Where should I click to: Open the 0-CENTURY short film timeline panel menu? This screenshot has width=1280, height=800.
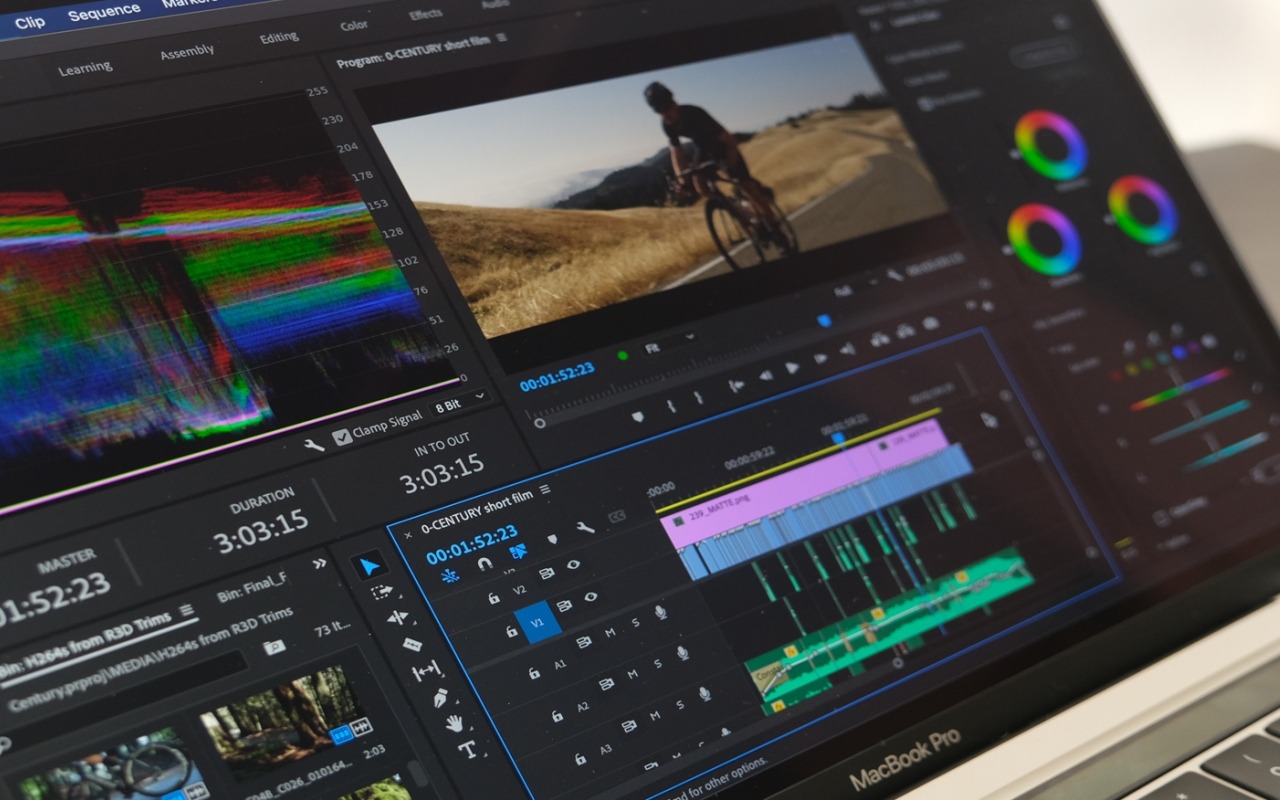pos(545,490)
